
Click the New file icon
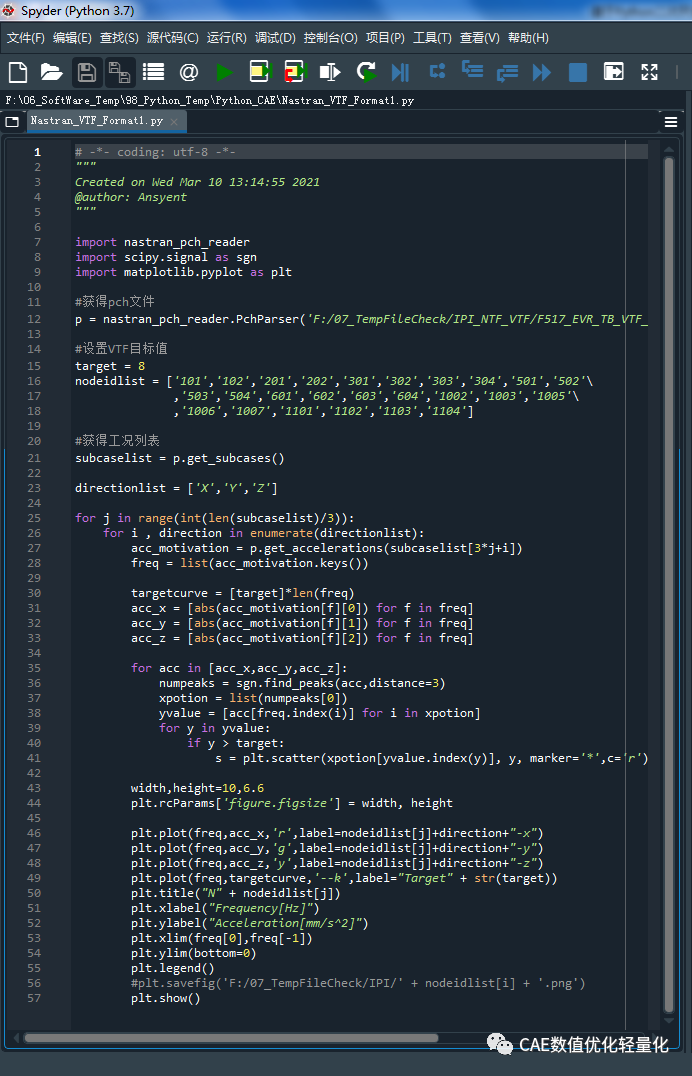(18, 72)
